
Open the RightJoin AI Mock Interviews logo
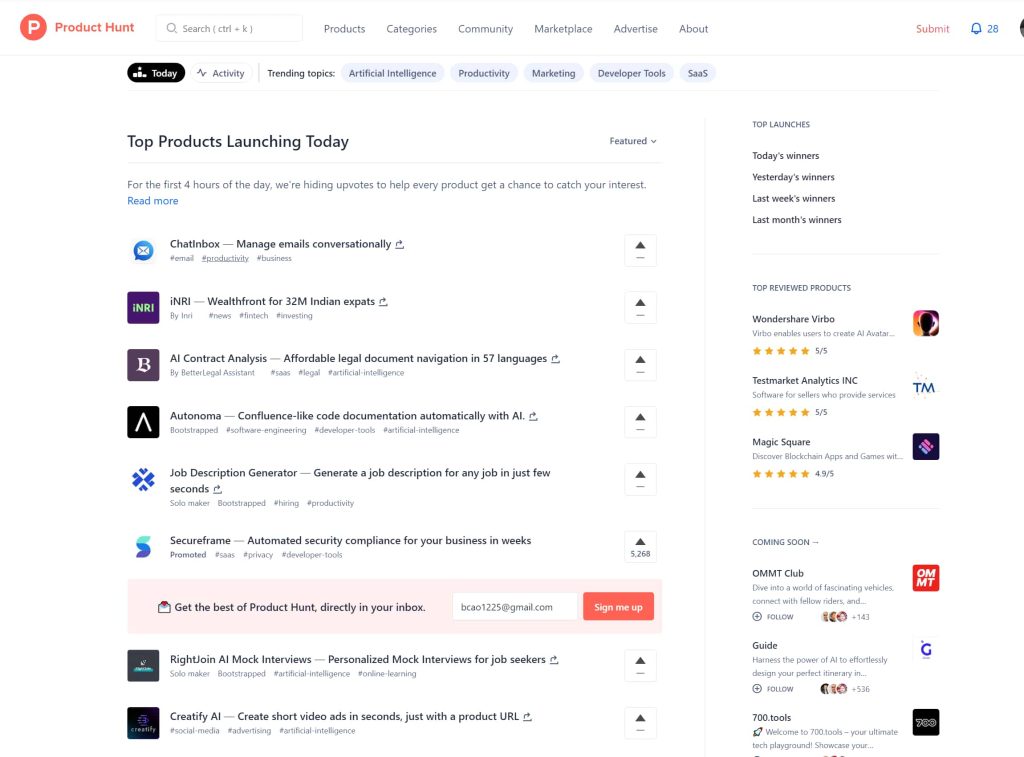tap(143, 666)
